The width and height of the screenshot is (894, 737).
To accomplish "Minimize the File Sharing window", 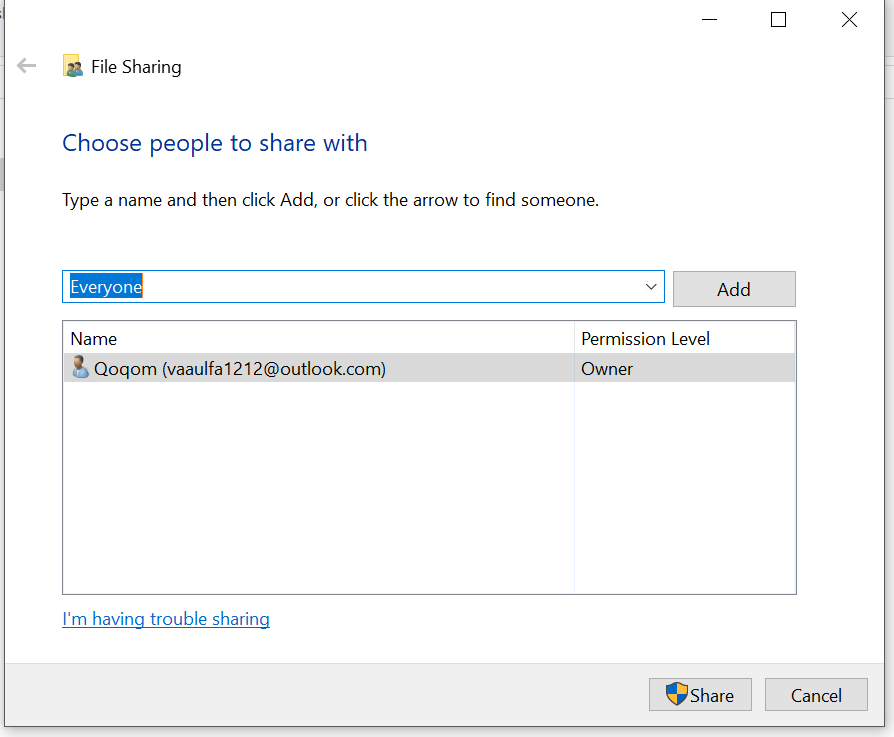I will [x=709, y=20].
